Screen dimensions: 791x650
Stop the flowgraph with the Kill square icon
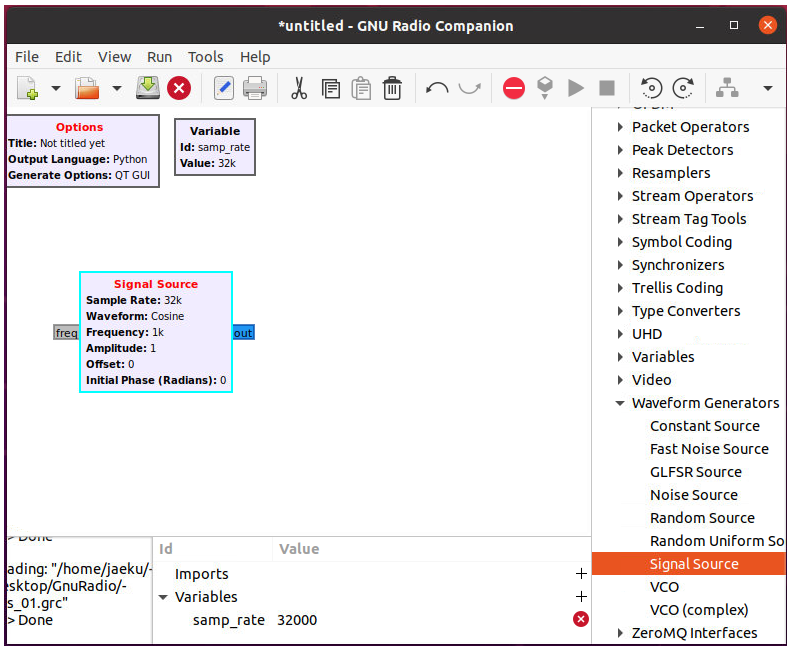click(x=607, y=88)
